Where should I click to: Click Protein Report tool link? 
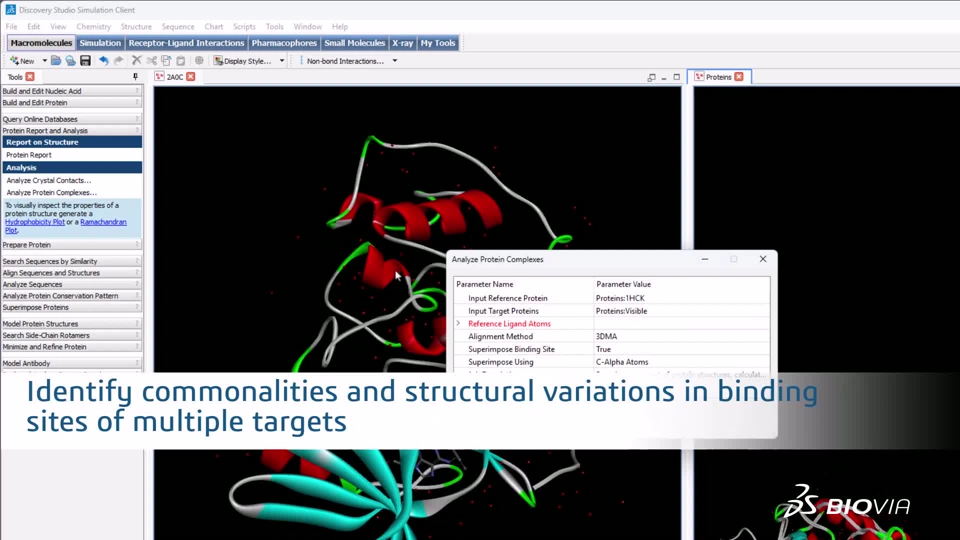pos(29,155)
